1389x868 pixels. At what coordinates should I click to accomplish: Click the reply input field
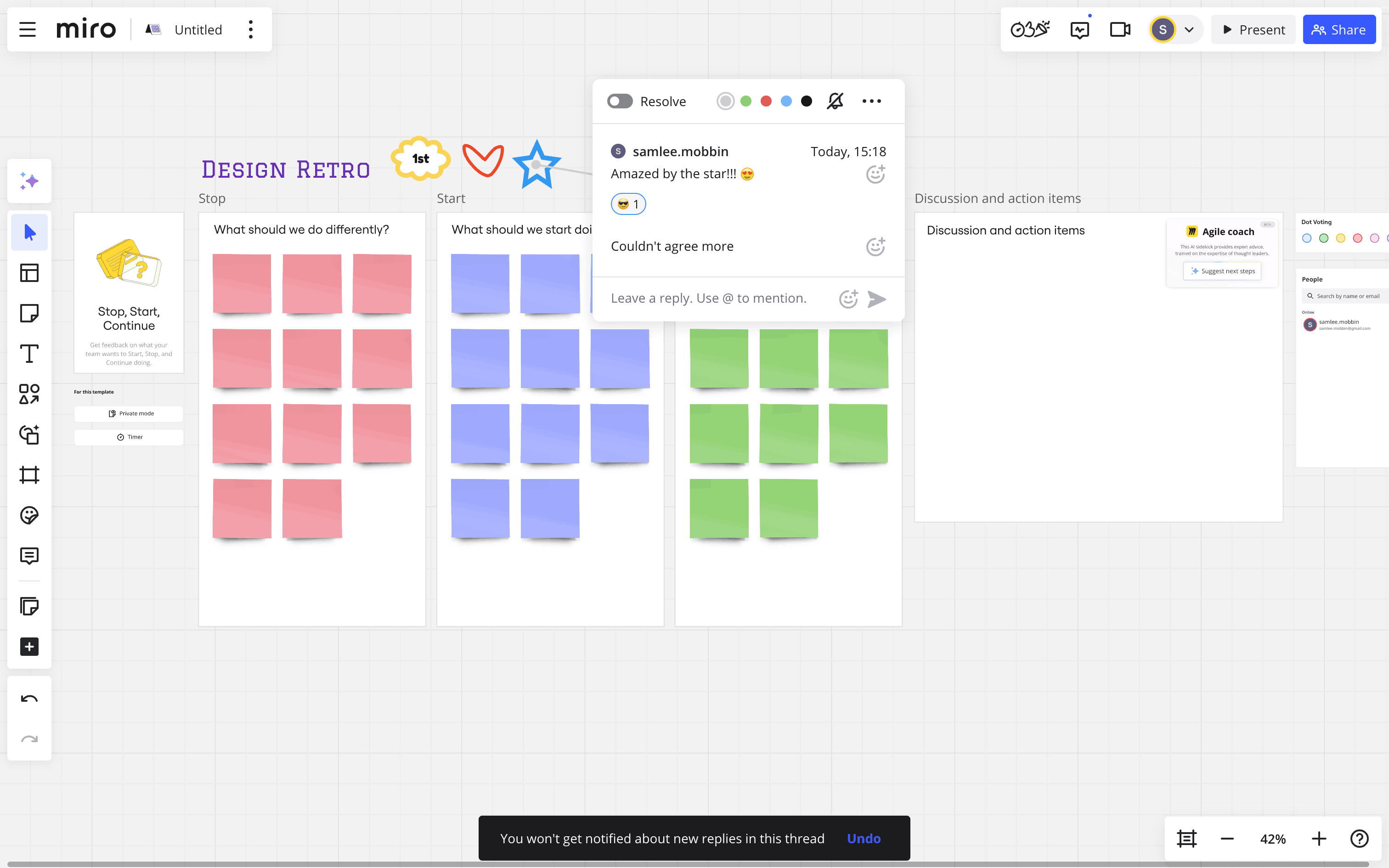pos(709,299)
